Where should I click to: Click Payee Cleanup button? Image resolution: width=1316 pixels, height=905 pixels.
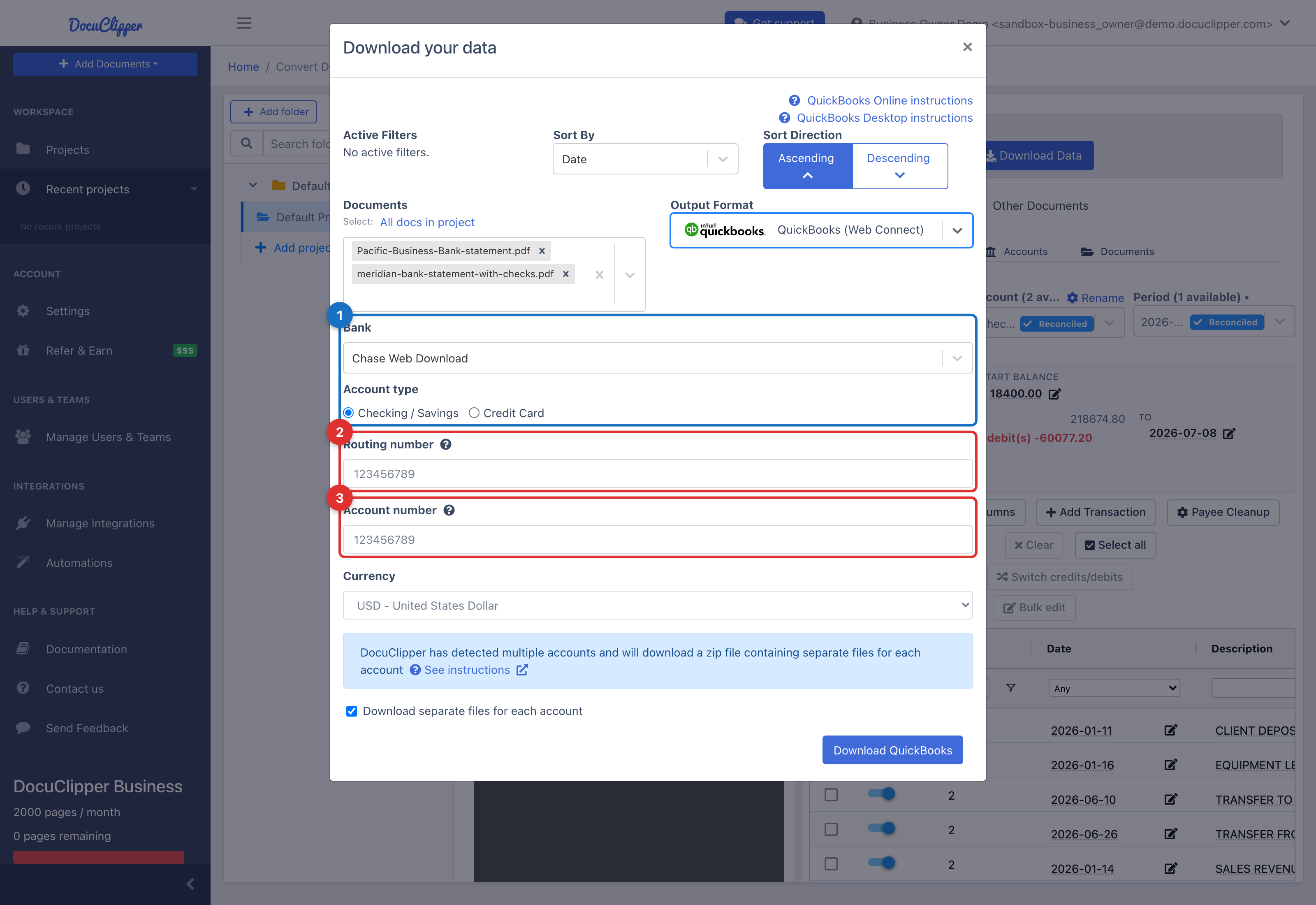click(x=1223, y=512)
